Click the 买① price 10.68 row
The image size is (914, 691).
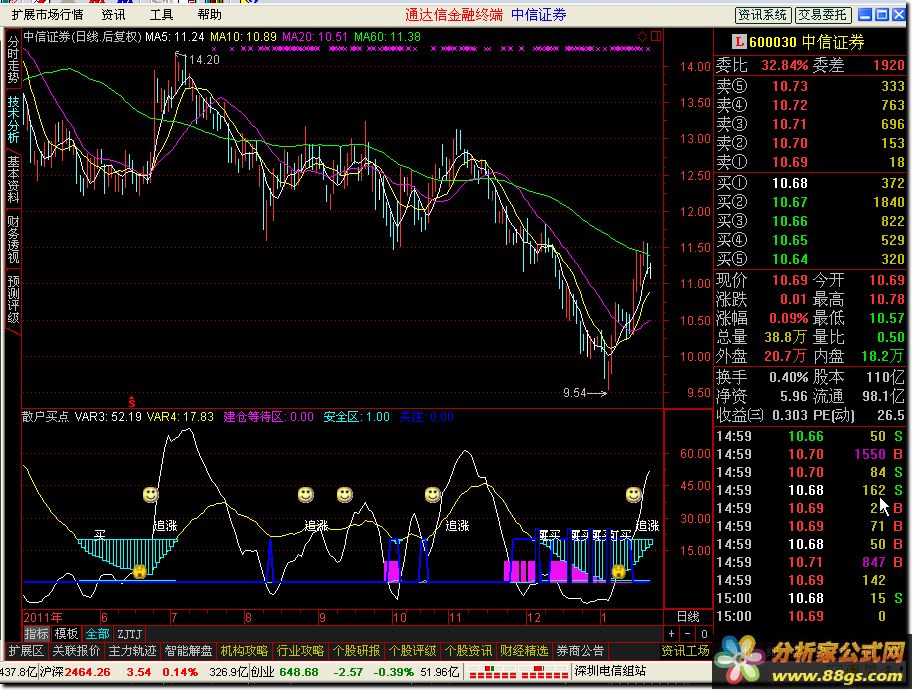pyautogui.click(x=810, y=183)
